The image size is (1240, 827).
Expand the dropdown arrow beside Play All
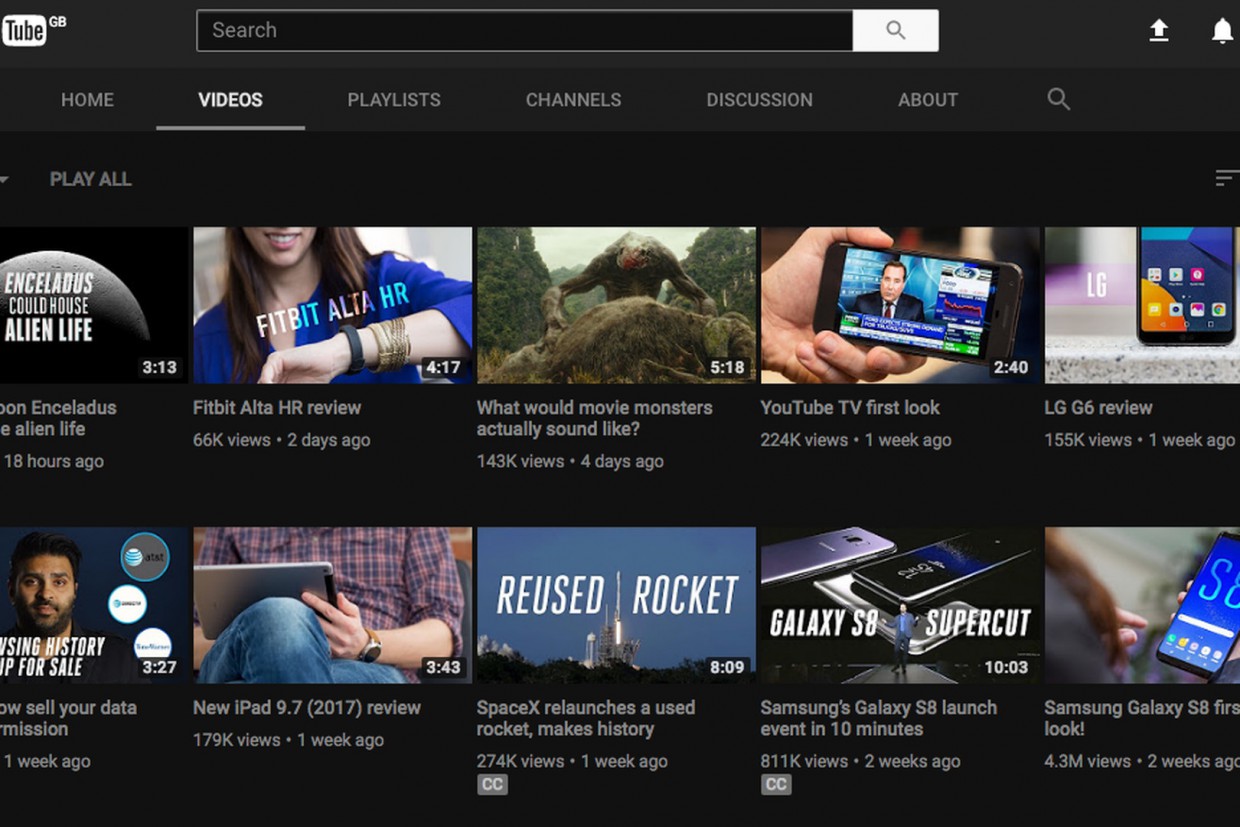click(4, 180)
